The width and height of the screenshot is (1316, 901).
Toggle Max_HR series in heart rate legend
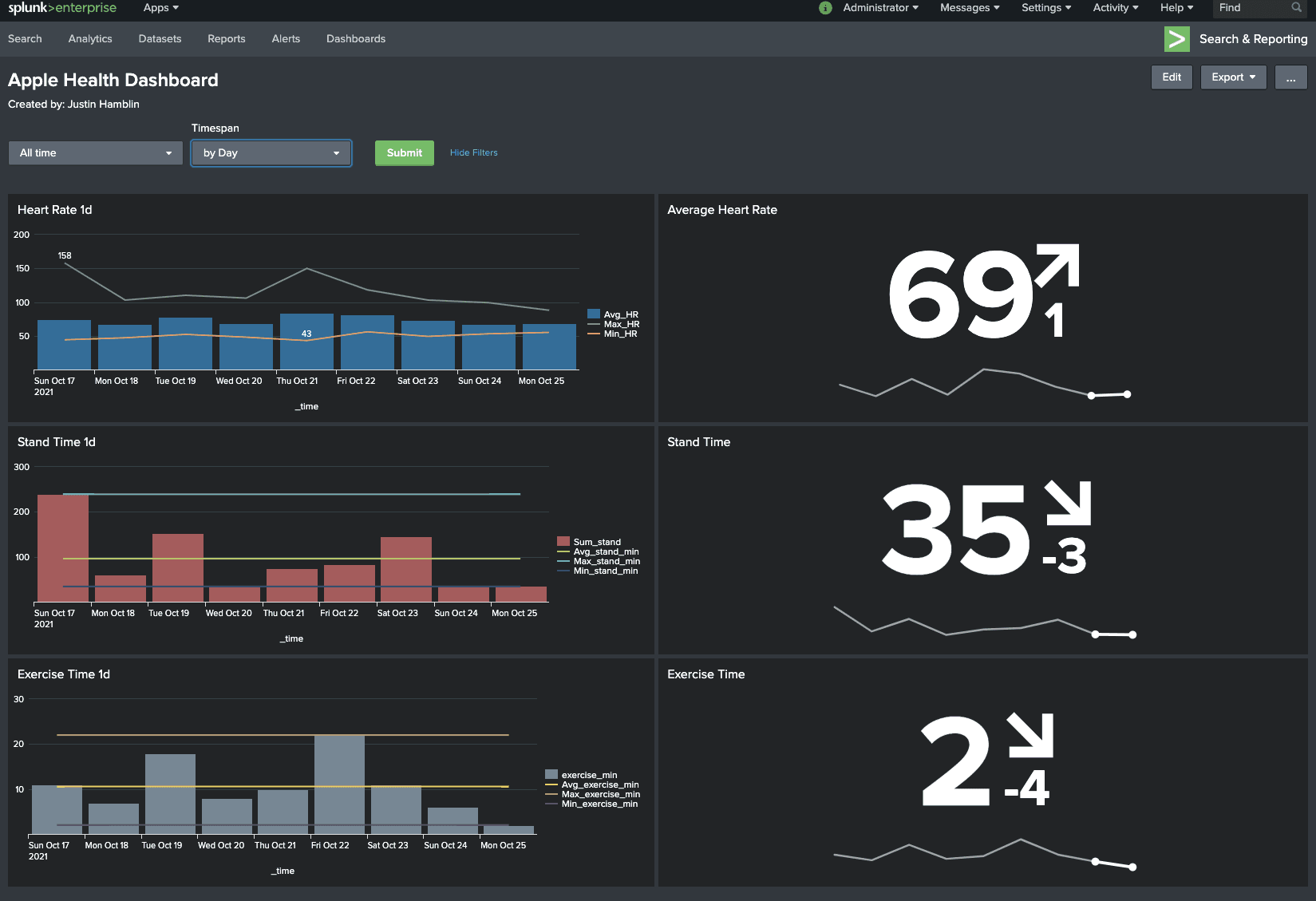[621, 324]
